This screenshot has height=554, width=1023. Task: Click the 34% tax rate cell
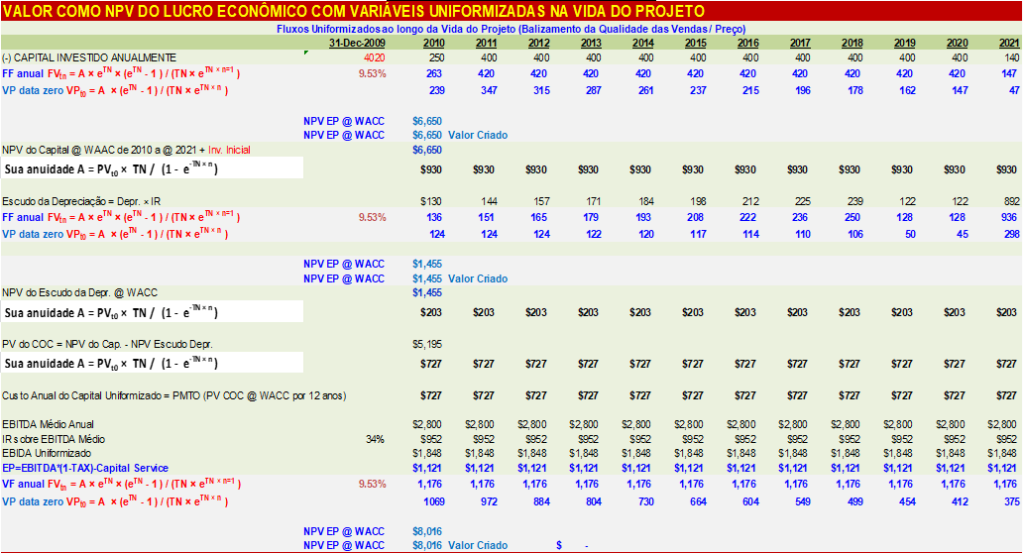point(376,439)
